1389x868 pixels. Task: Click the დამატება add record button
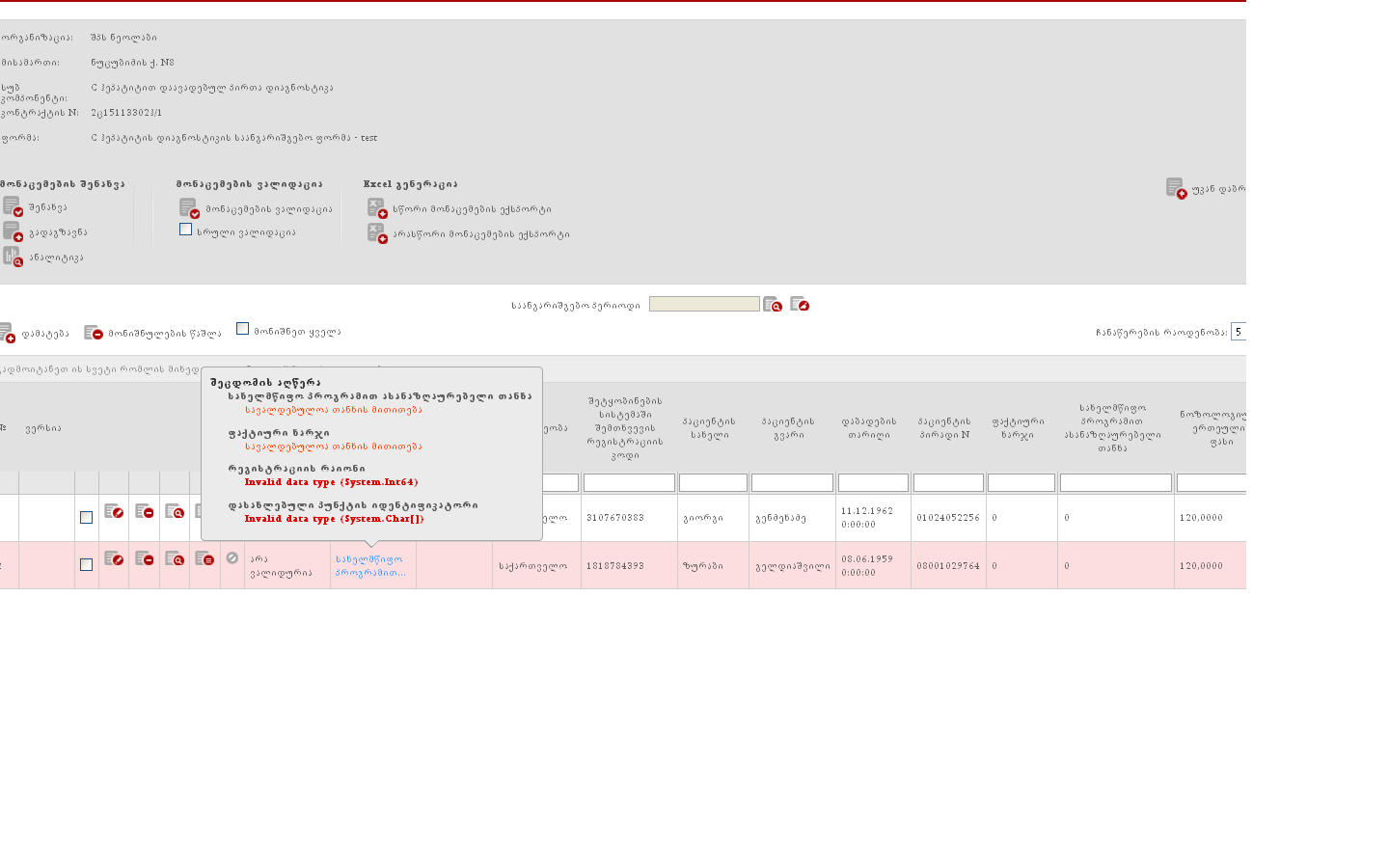(x=35, y=334)
